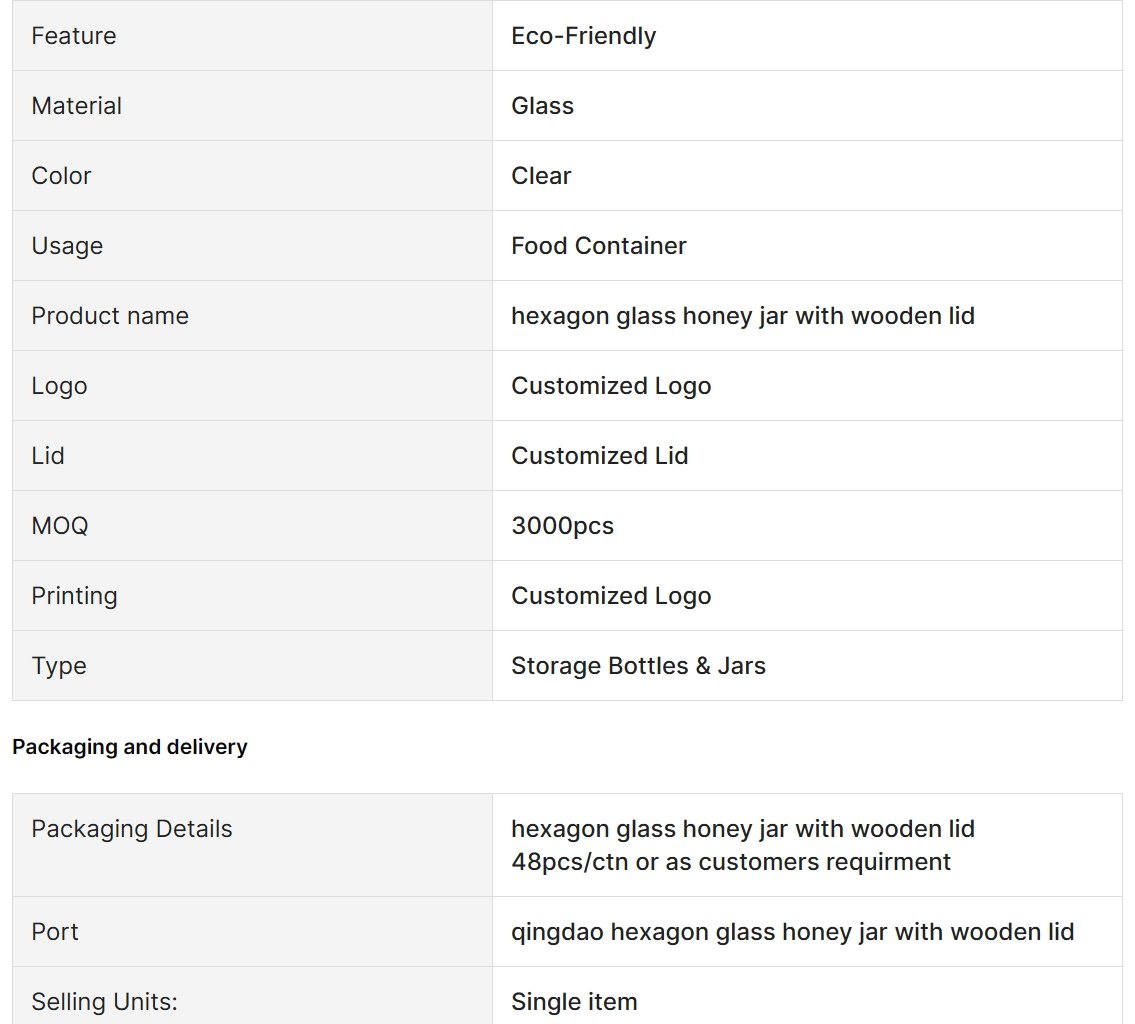
Task: Click Storage Bottles & Jars type value
Action: [x=638, y=666]
